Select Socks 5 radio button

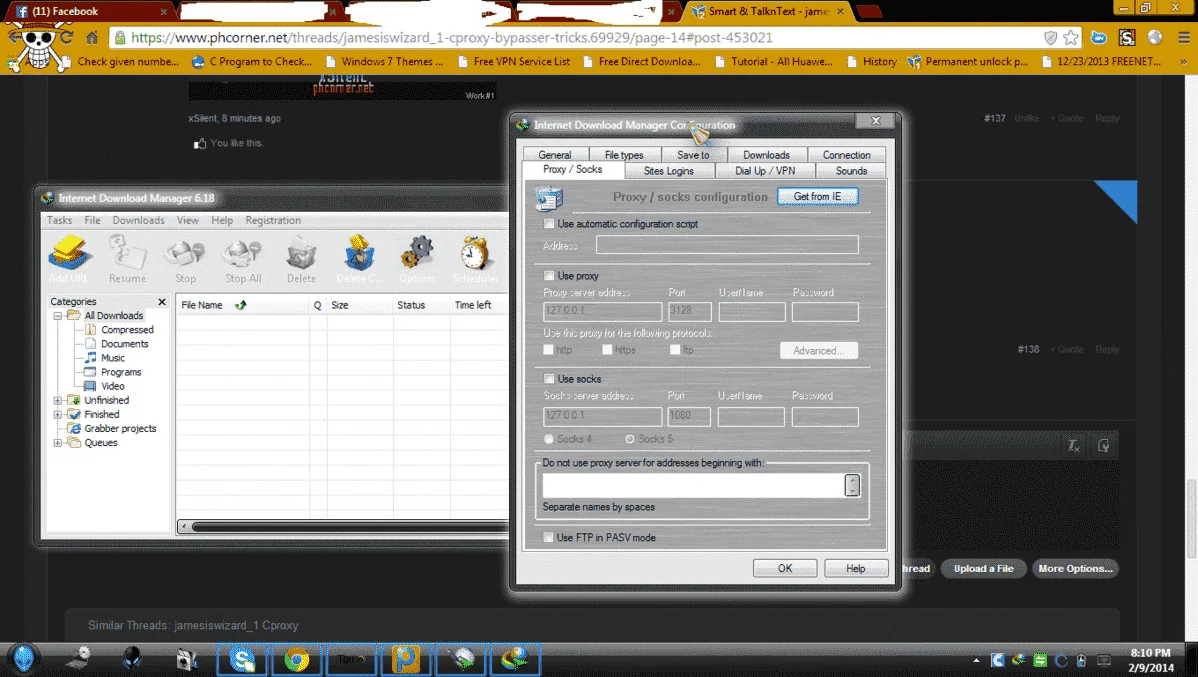tap(630, 439)
